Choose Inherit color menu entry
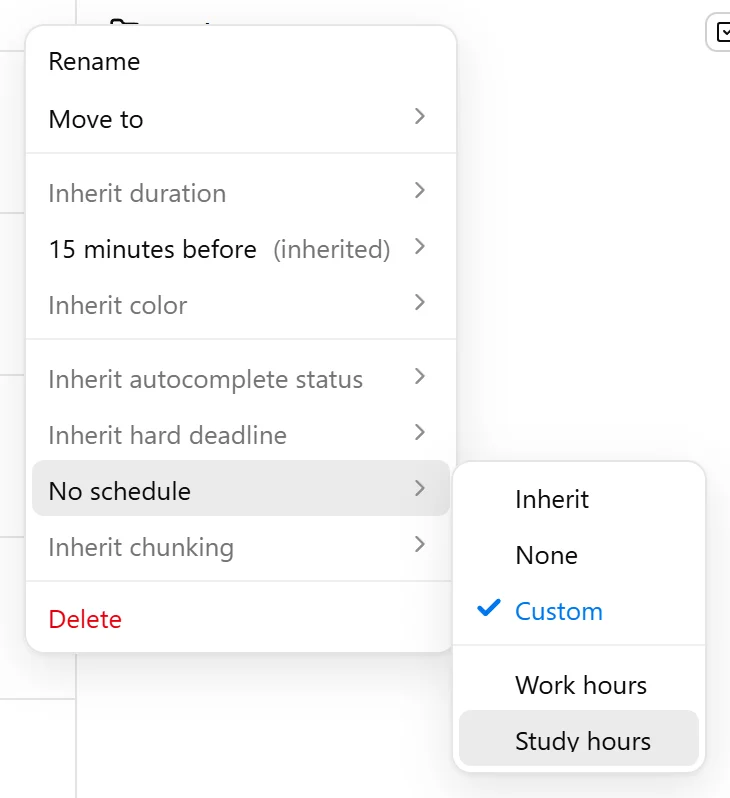Viewport: 730px width, 798px height. [x=240, y=304]
